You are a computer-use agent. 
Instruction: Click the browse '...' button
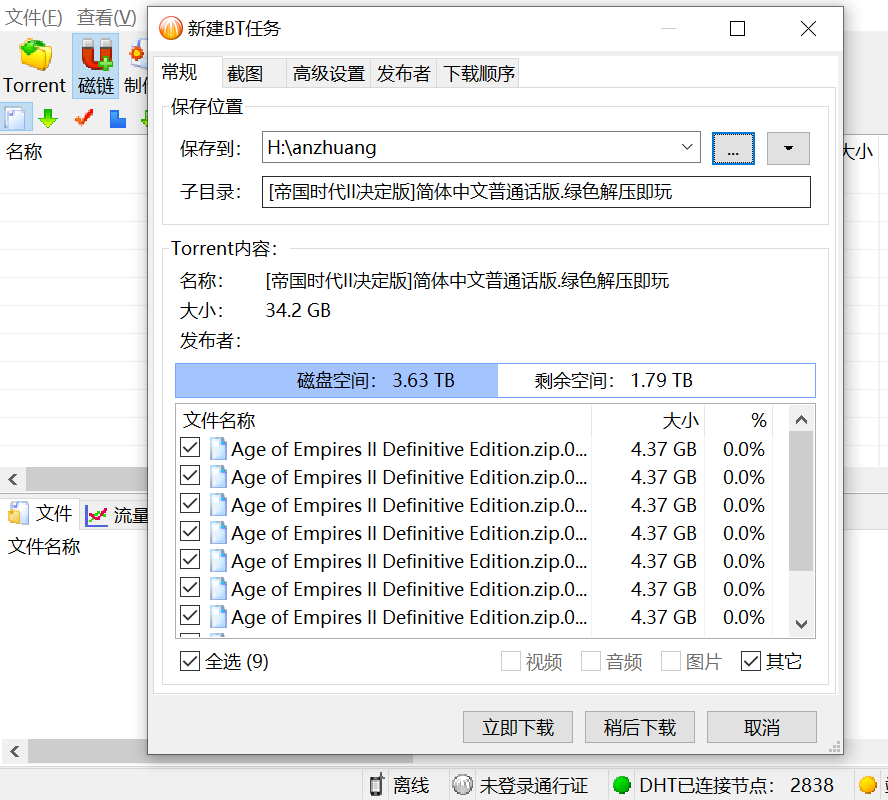pos(733,148)
